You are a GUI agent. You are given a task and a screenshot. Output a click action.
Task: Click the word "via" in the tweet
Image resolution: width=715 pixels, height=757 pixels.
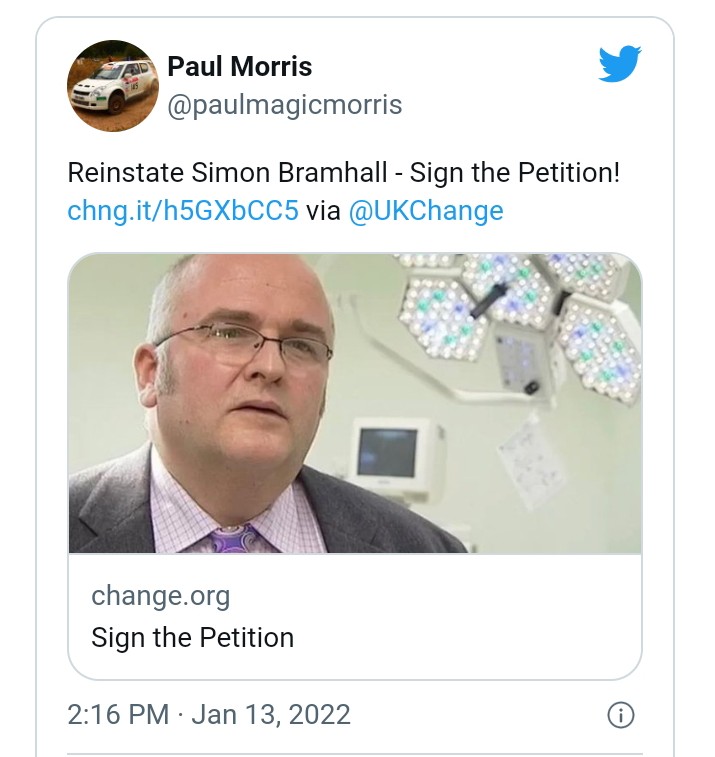(x=323, y=211)
